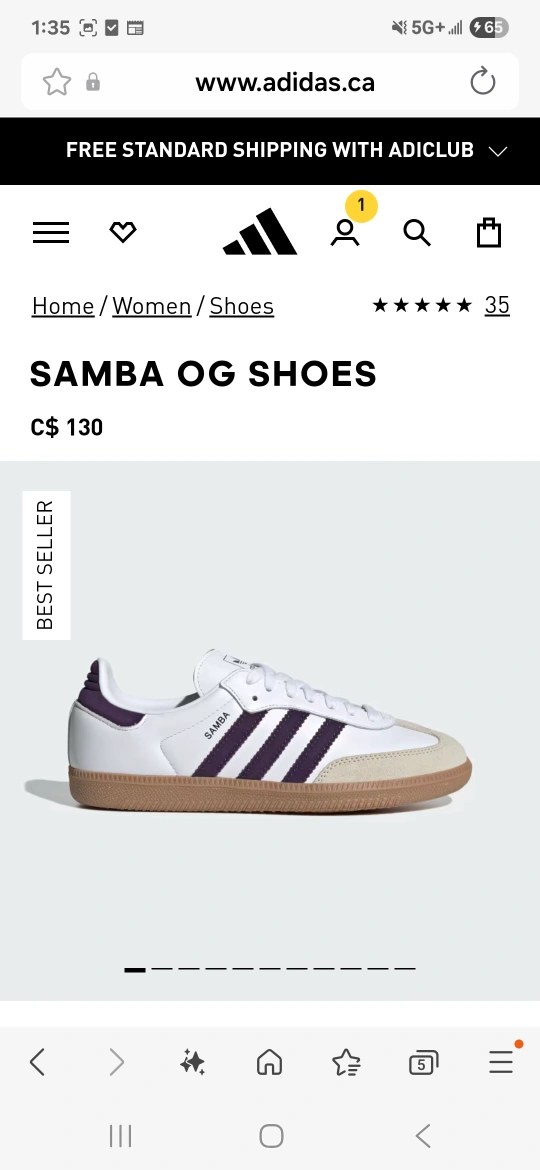Image resolution: width=540 pixels, height=1170 pixels.
Task: Open the shopping bag
Action: pos(489,232)
